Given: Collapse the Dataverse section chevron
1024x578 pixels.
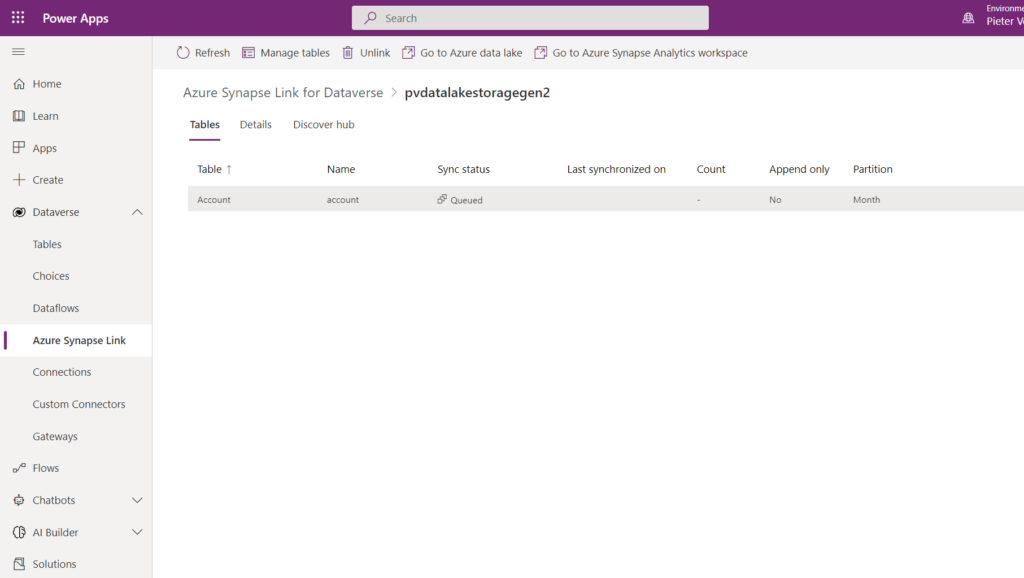Looking at the screenshot, I should click(137, 212).
